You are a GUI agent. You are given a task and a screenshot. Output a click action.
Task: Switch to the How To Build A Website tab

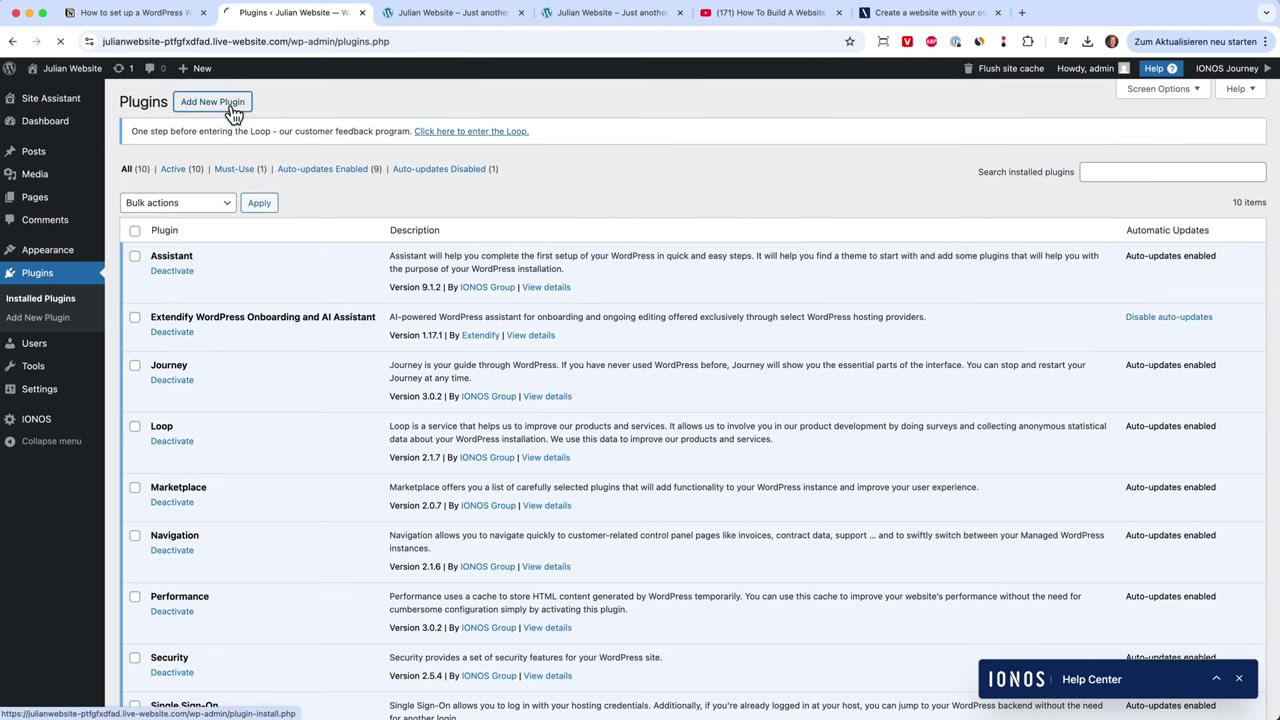[x=770, y=12]
